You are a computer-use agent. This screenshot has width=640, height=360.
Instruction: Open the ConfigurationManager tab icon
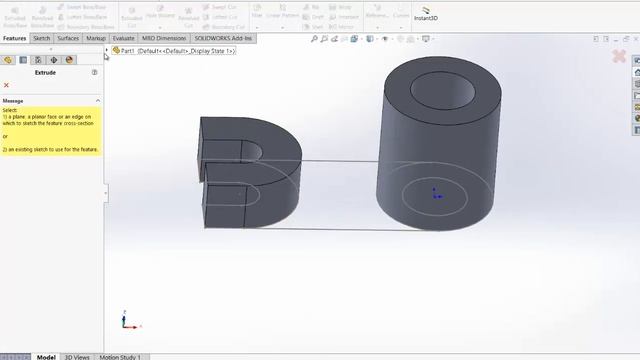38,60
